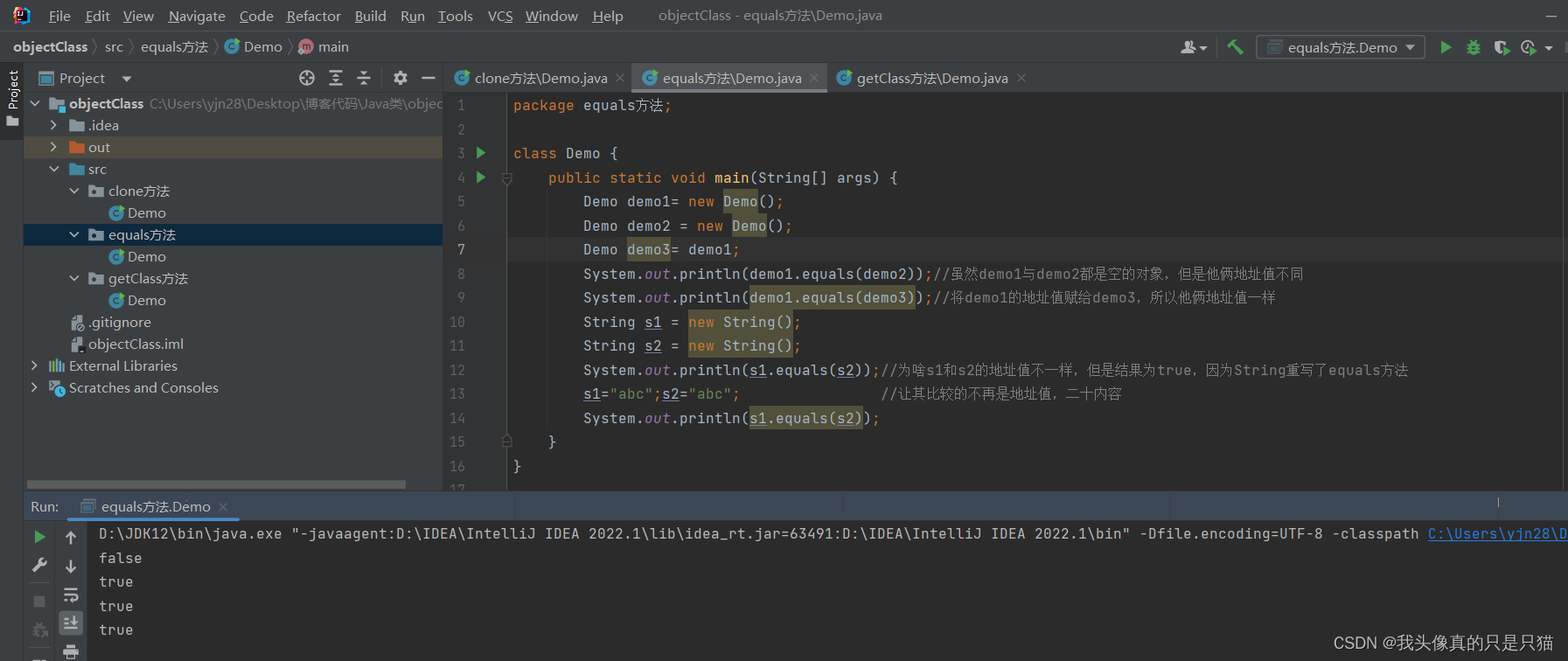Open the dropdown arrow next to the profile icon
The image size is (1568, 661).
click(1549, 48)
